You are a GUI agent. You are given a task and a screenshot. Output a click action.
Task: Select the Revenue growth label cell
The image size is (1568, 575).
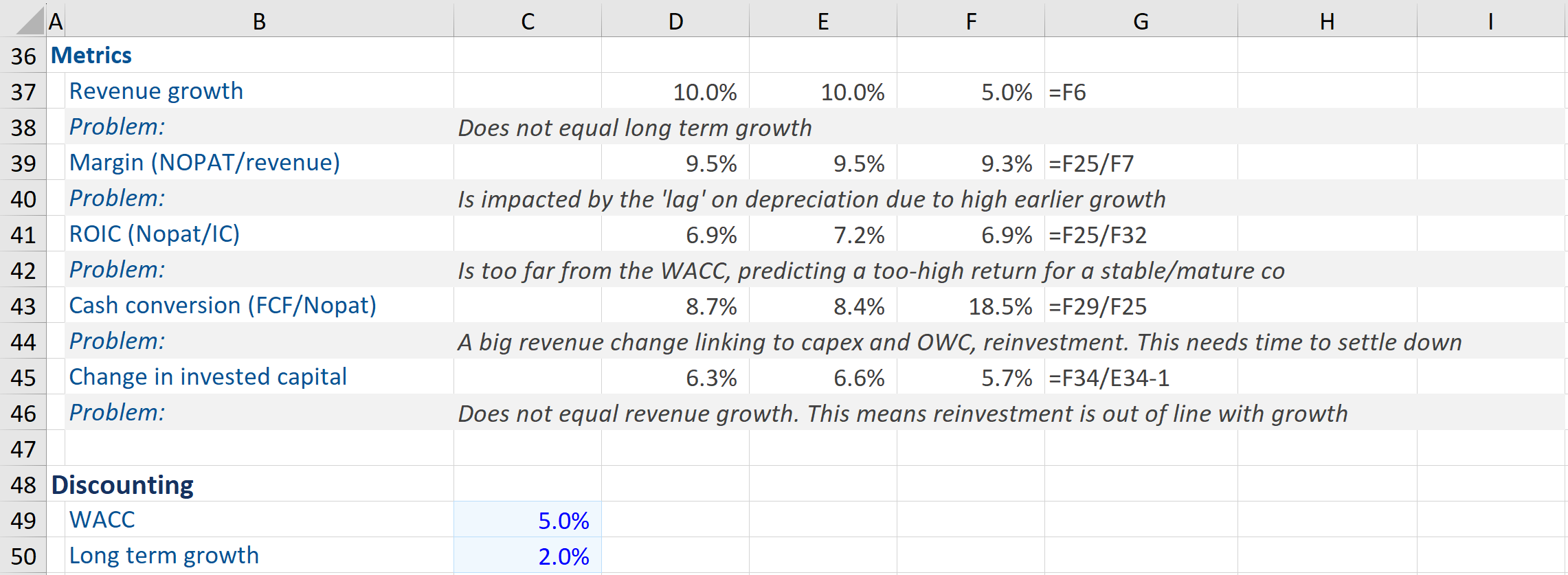click(157, 91)
